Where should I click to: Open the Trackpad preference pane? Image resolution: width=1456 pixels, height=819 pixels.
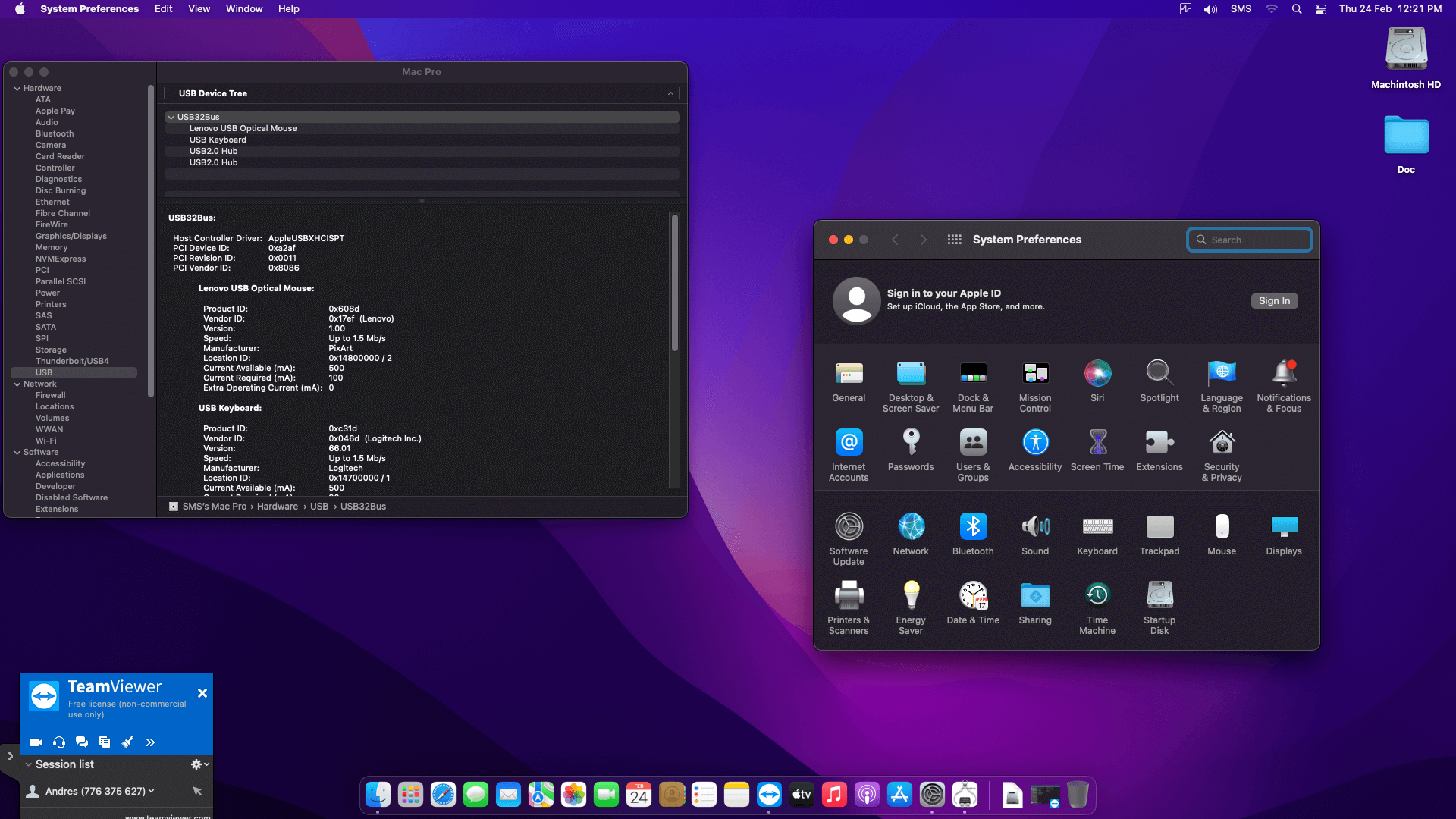pyautogui.click(x=1159, y=535)
